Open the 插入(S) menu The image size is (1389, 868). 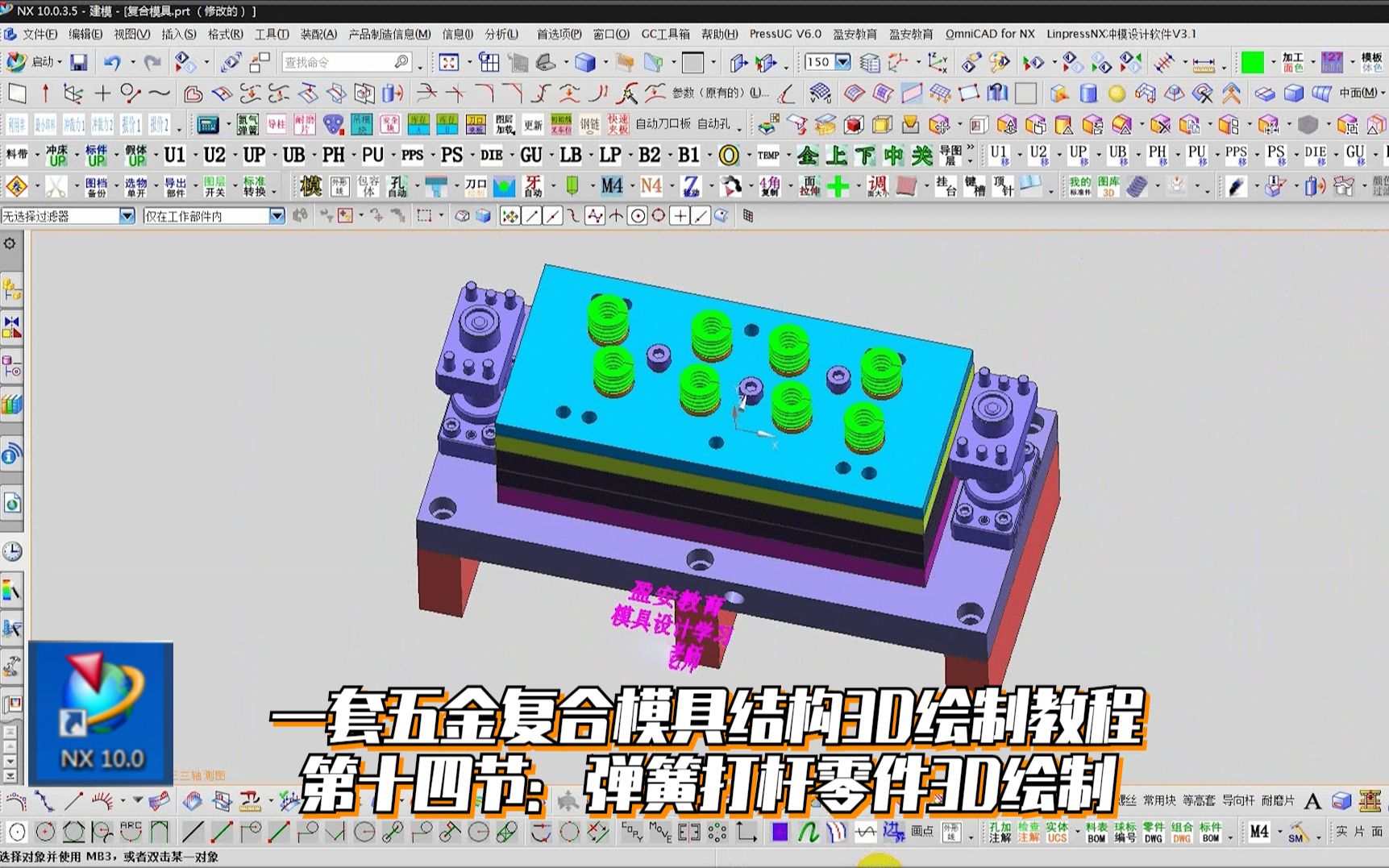coord(179,34)
